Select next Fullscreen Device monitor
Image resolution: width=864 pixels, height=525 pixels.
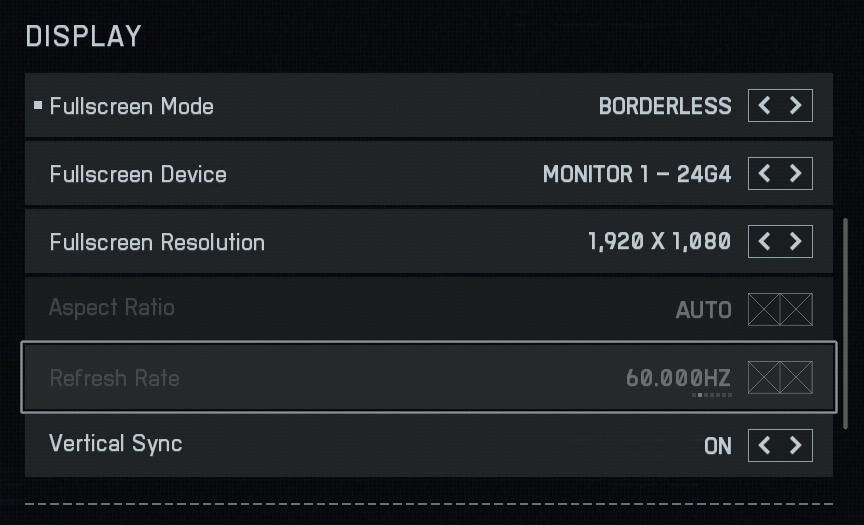click(x=796, y=173)
